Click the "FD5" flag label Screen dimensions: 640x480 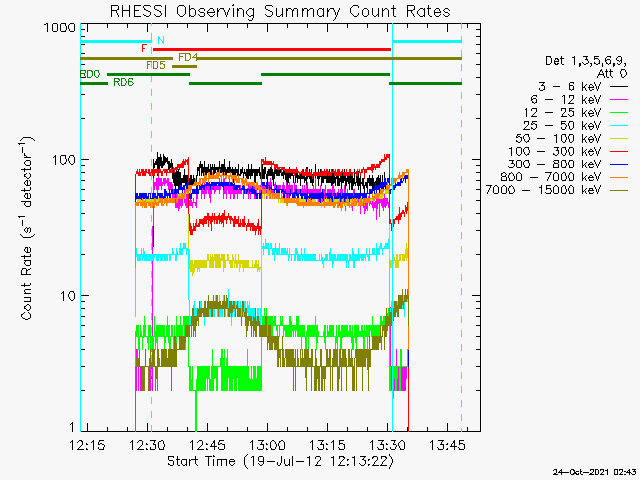[x=156, y=65]
